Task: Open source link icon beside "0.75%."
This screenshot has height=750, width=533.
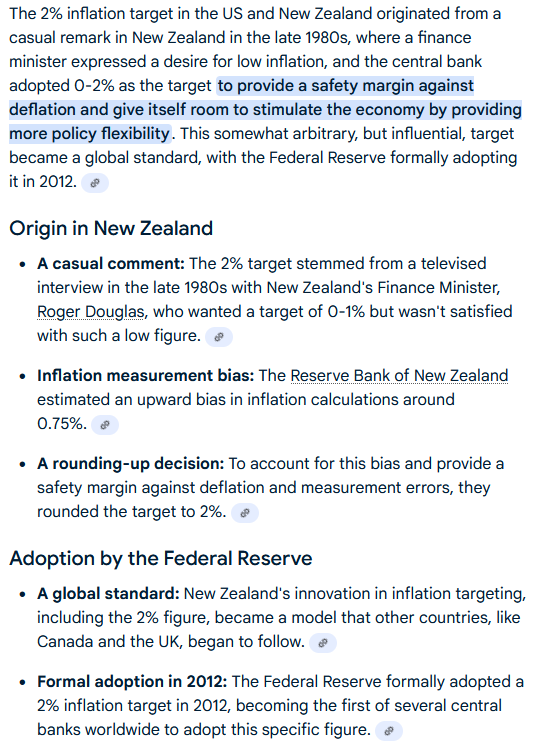Action: 105,425
